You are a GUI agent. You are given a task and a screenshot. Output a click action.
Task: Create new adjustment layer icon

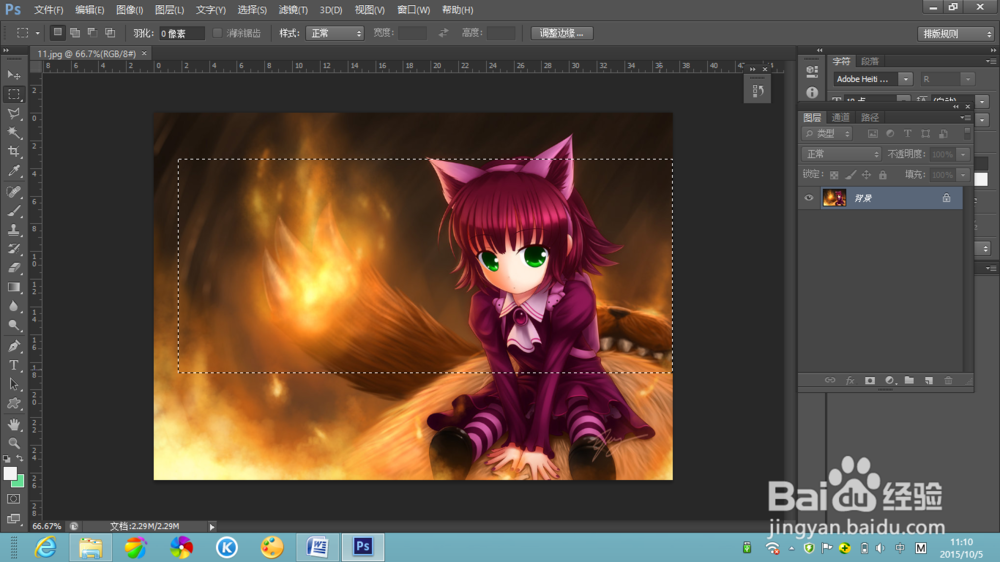[x=890, y=380]
